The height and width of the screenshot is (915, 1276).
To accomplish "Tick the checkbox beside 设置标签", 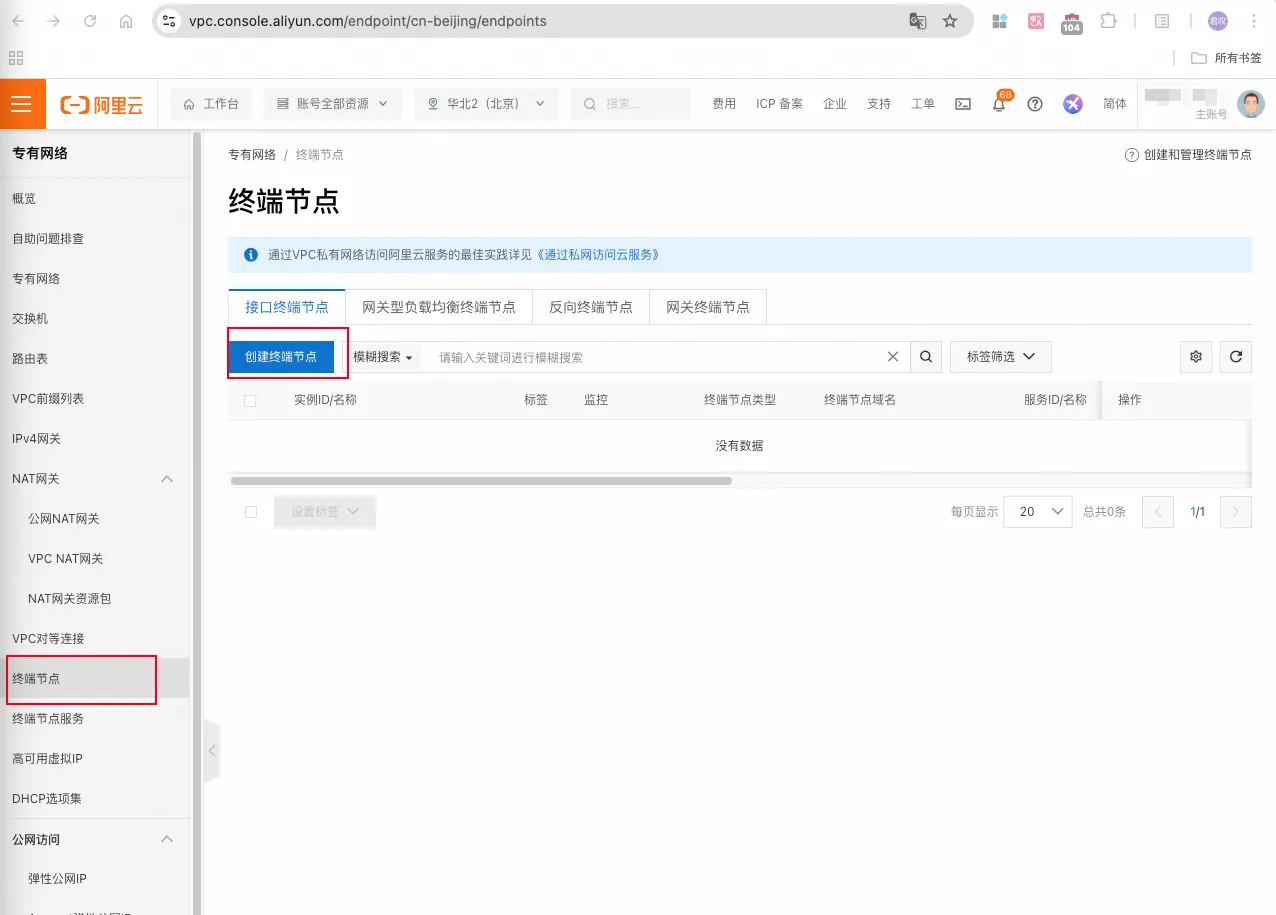I will pyautogui.click(x=251, y=512).
